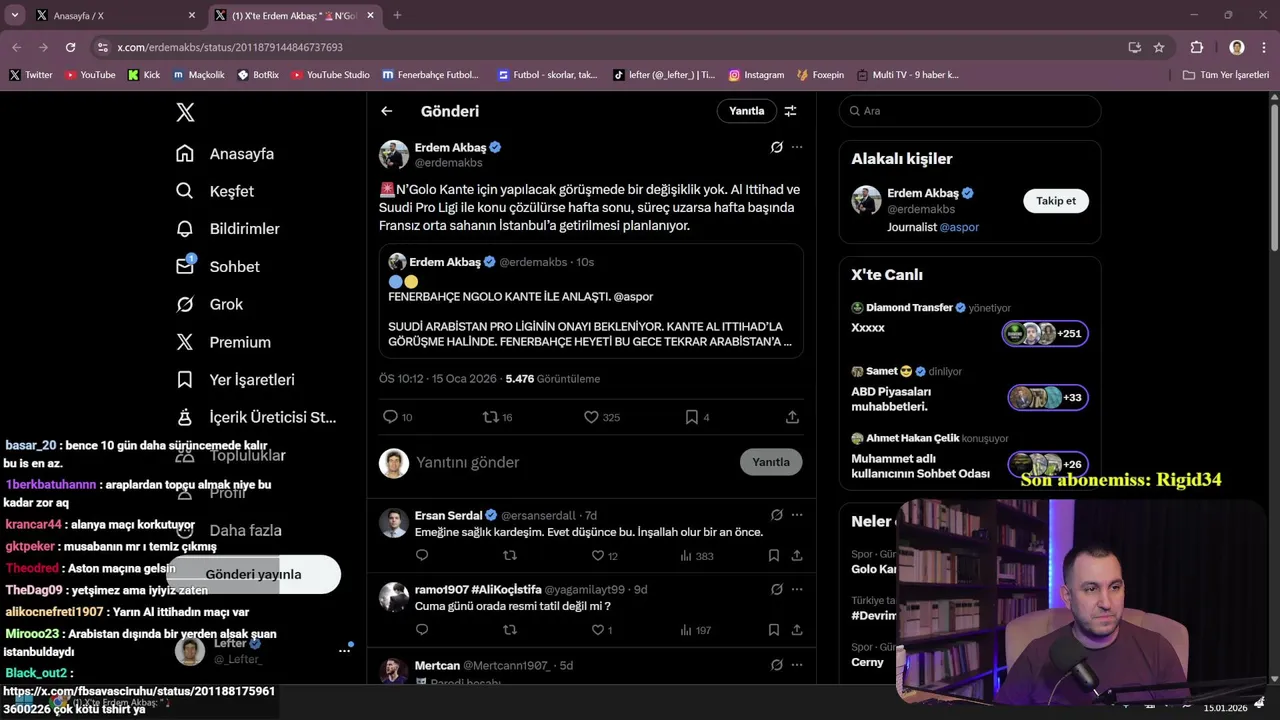This screenshot has height=720, width=1280.
Task: Open the quoted Erdem Akbaş post
Action: [591, 301]
